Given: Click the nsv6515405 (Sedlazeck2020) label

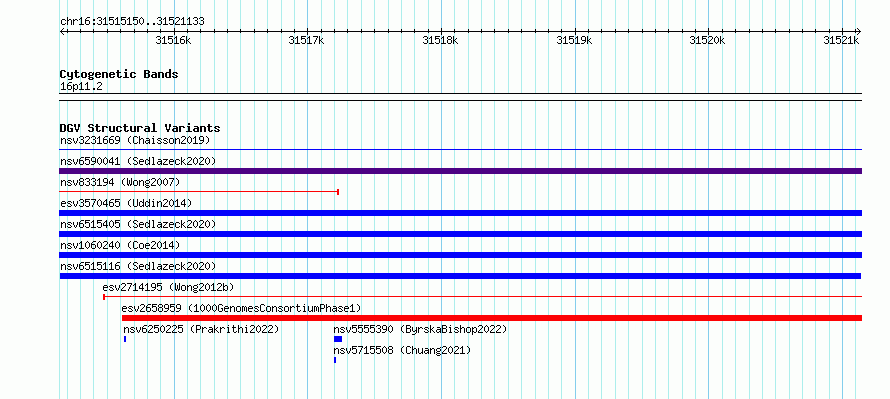Looking at the screenshot, I should click(x=138, y=224).
